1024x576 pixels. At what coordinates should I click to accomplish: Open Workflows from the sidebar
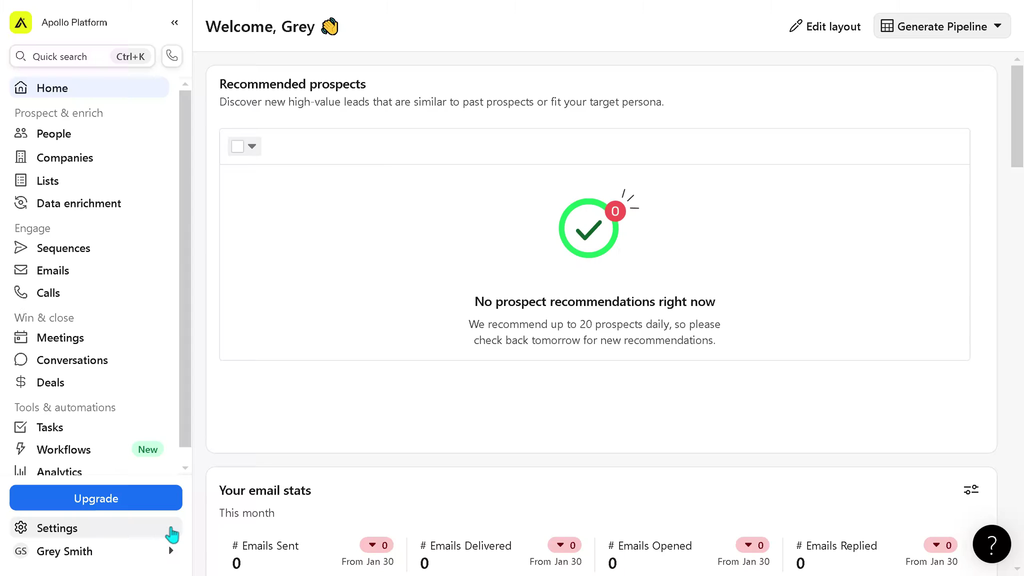click(64, 450)
